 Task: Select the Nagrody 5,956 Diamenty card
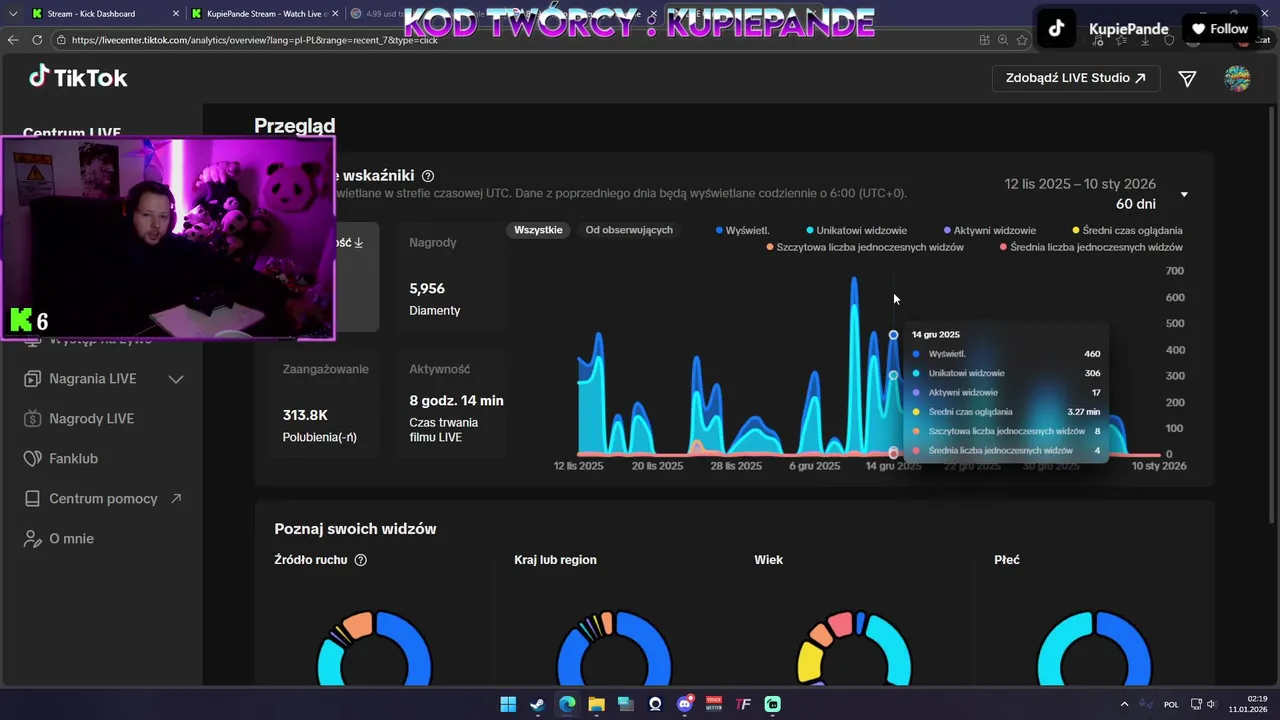coord(449,277)
